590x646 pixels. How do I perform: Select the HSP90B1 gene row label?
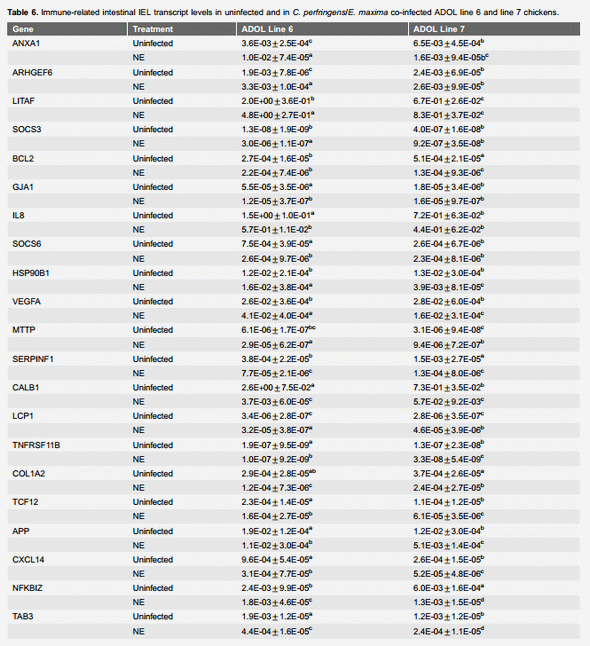click(30, 273)
